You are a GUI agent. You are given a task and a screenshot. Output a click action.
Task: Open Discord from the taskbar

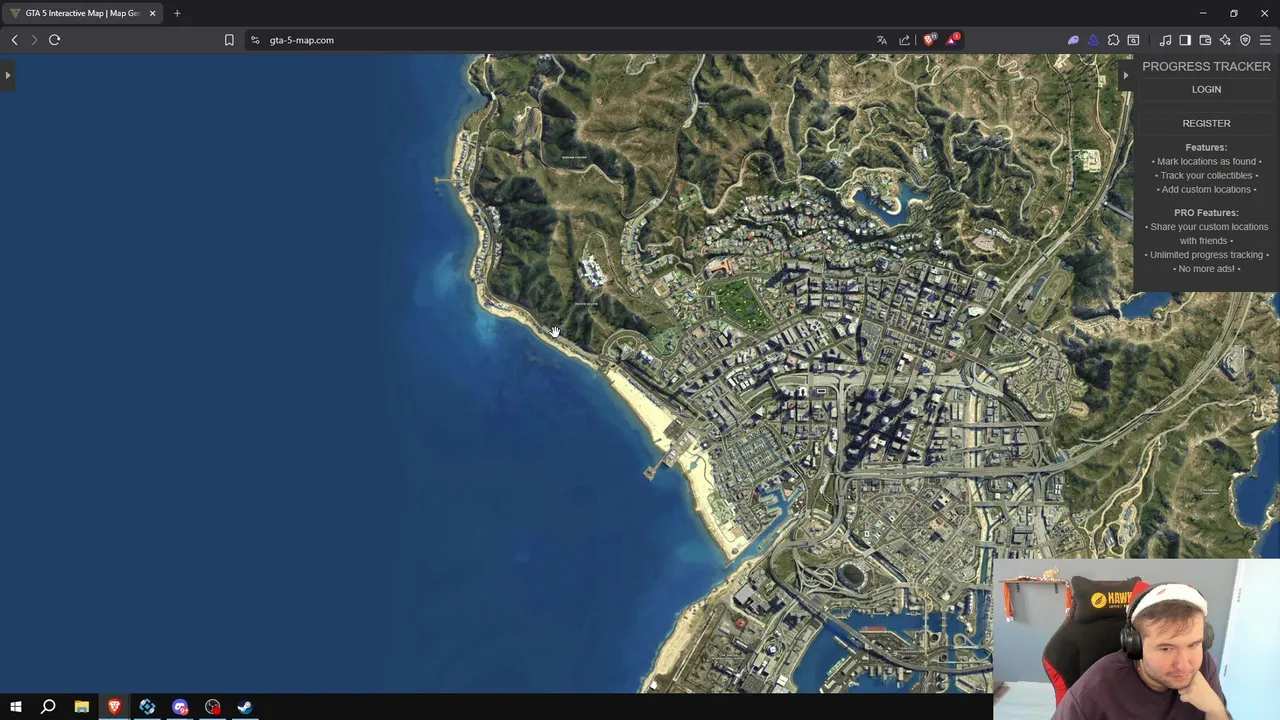tap(180, 707)
